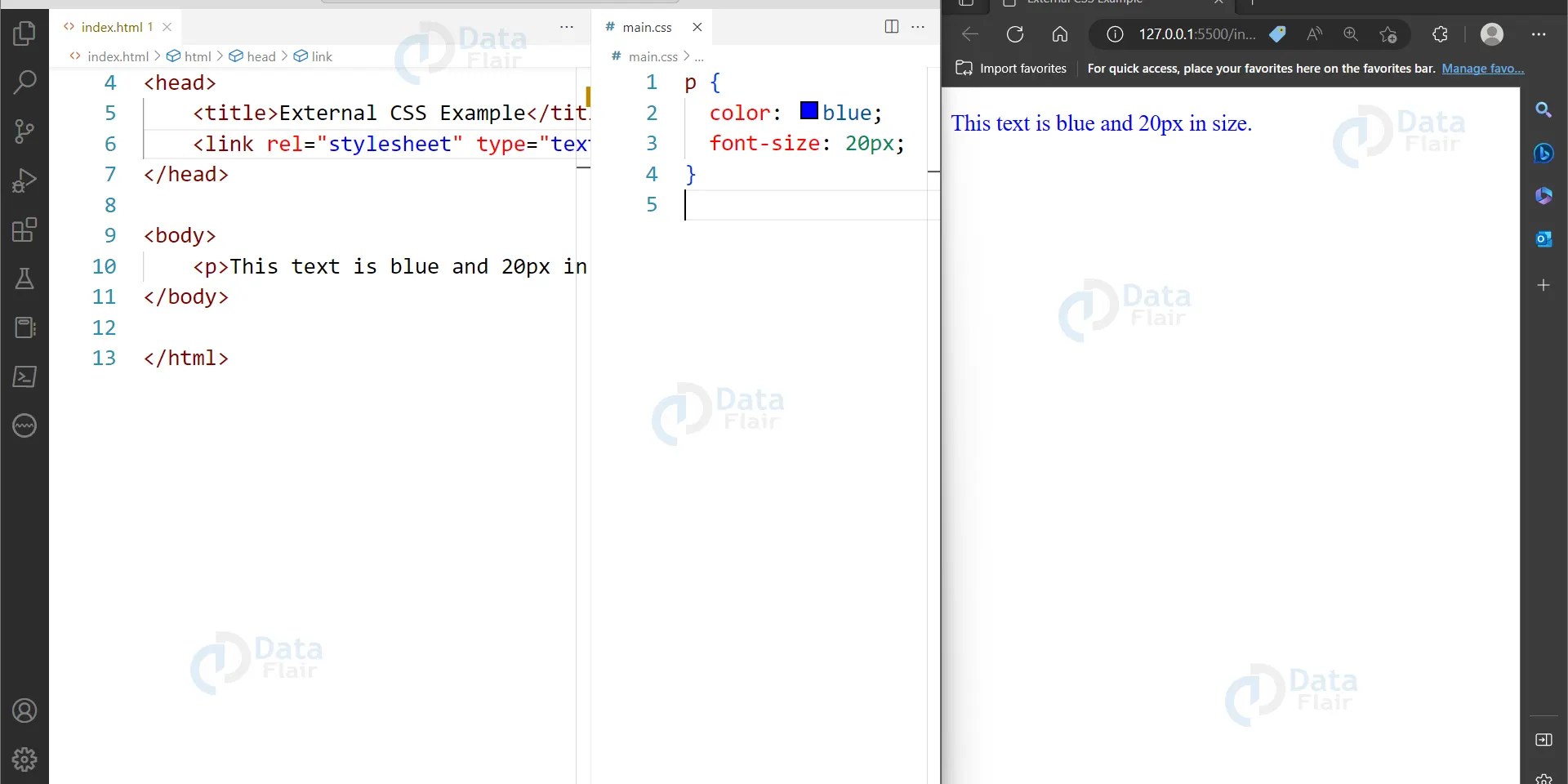Click the link rel stylesheet line
This screenshot has width=1568, height=784.
pos(390,144)
